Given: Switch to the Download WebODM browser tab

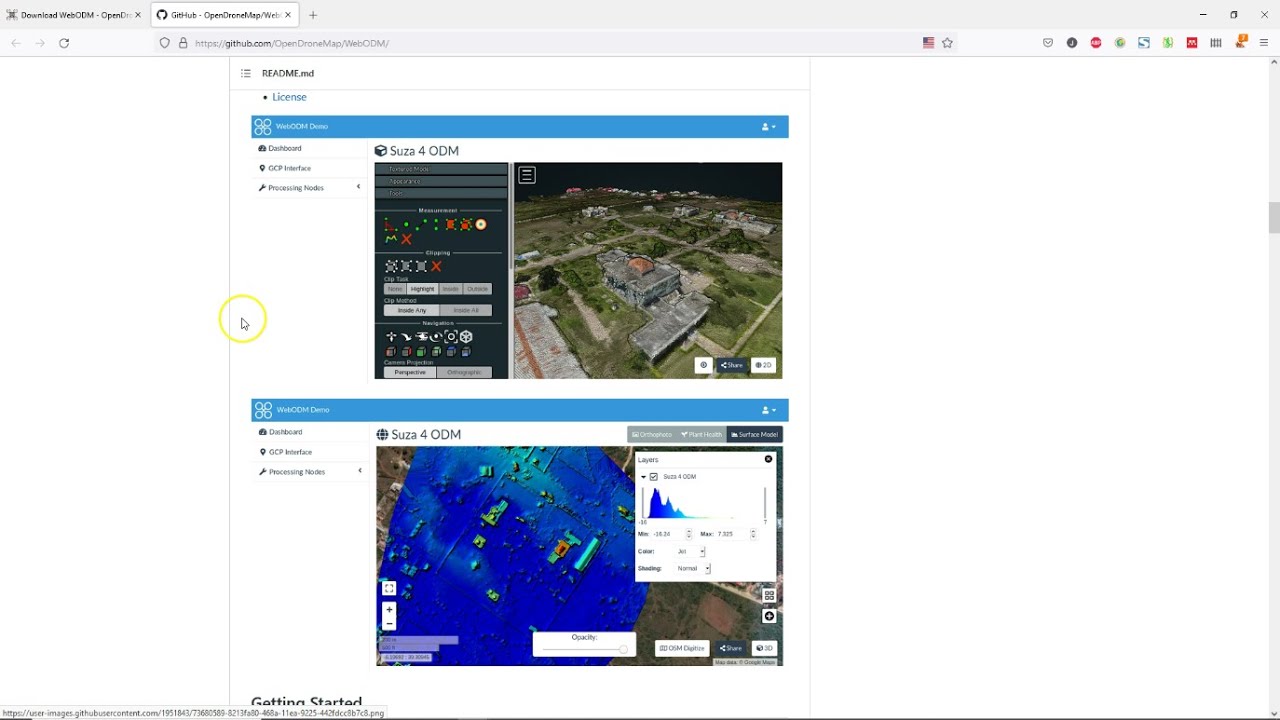Looking at the screenshot, I should pyautogui.click(x=73, y=15).
